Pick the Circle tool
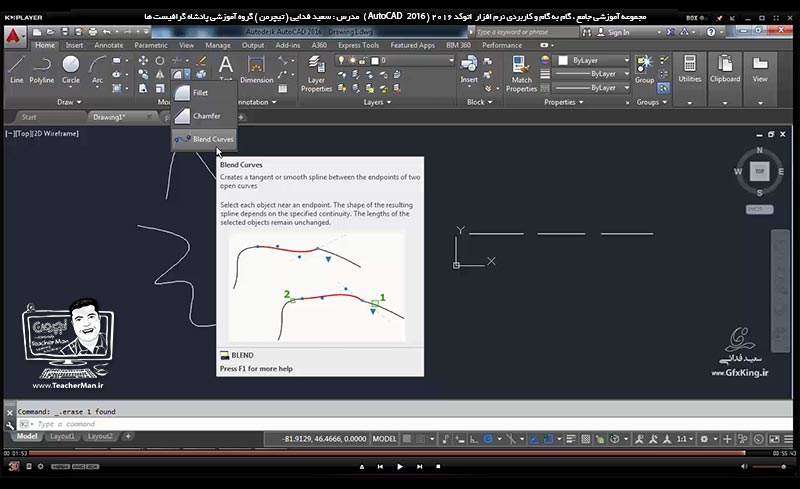Screen dimensions: 800x489 click(x=70, y=70)
